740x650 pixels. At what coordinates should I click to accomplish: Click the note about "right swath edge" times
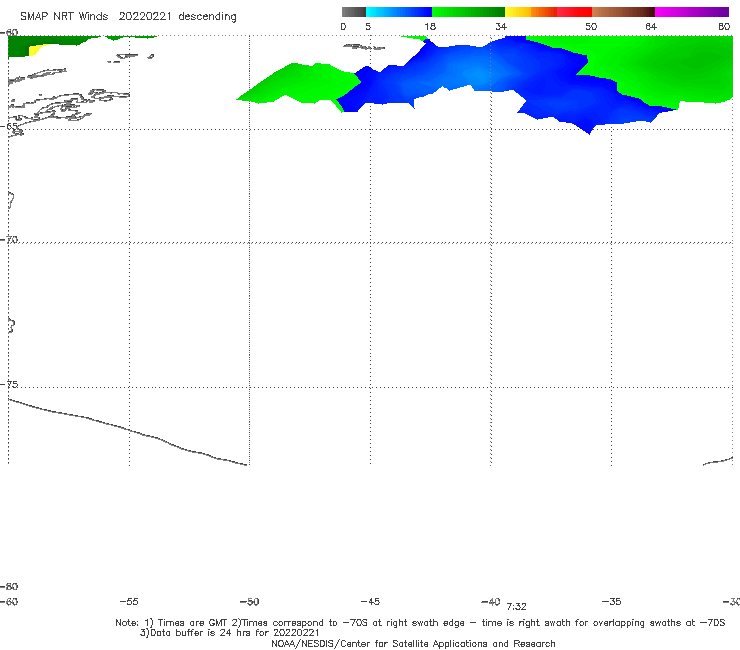coord(479,623)
